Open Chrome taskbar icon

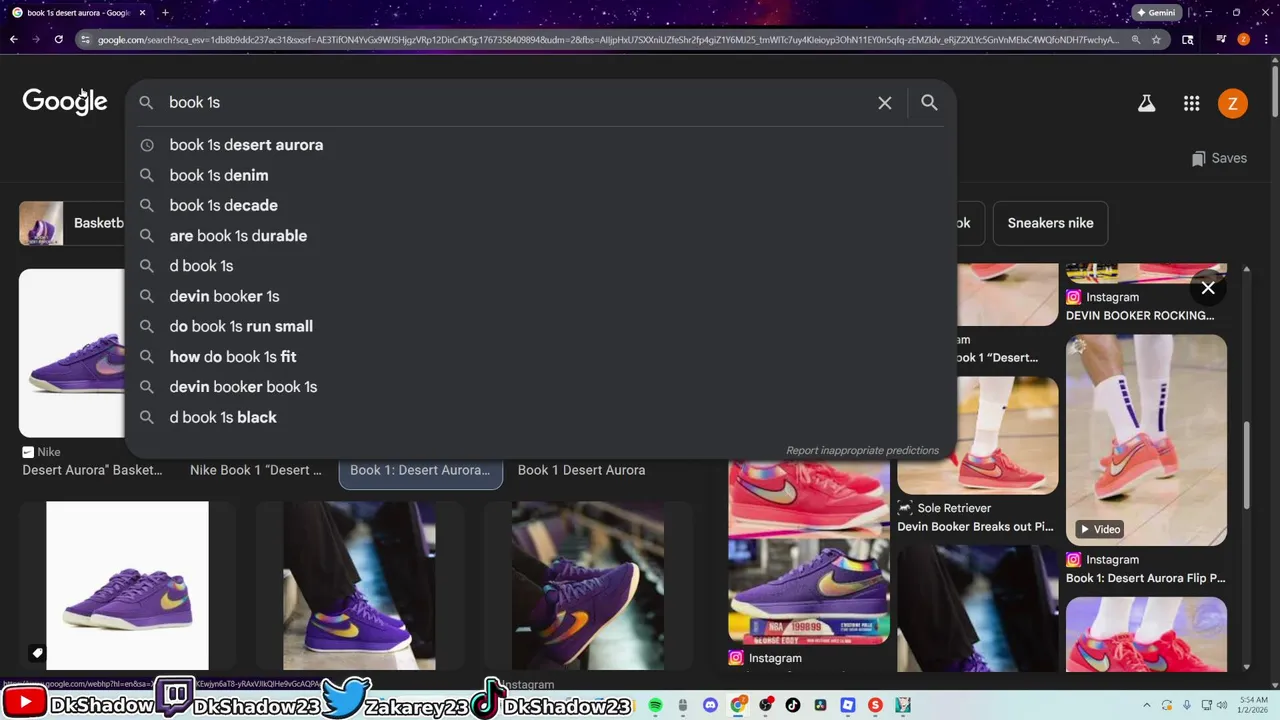coord(738,705)
